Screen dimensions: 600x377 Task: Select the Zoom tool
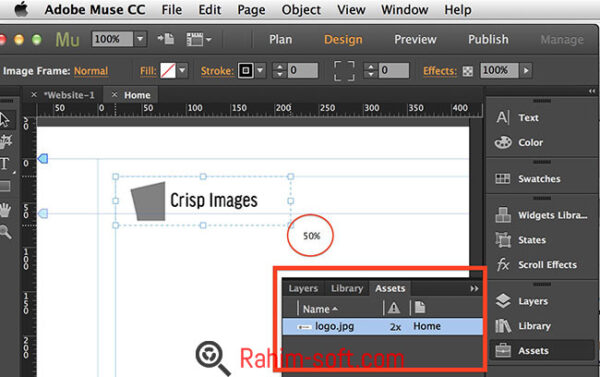[x=5, y=232]
